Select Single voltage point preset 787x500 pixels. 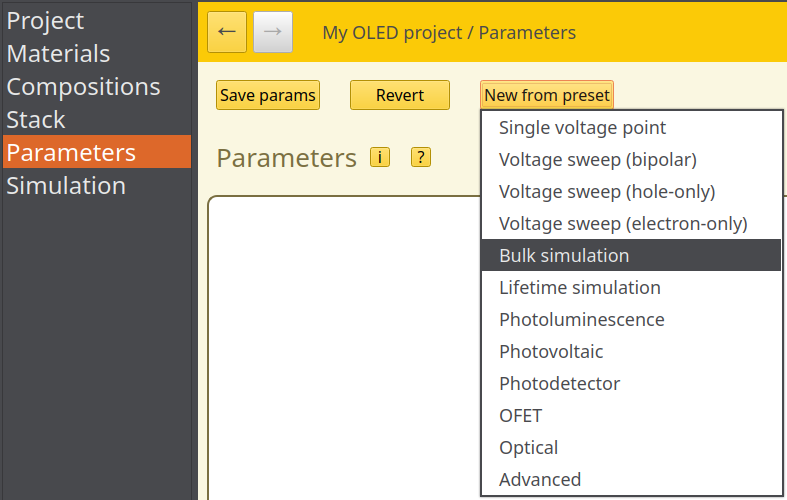click(x=582, y=128)
